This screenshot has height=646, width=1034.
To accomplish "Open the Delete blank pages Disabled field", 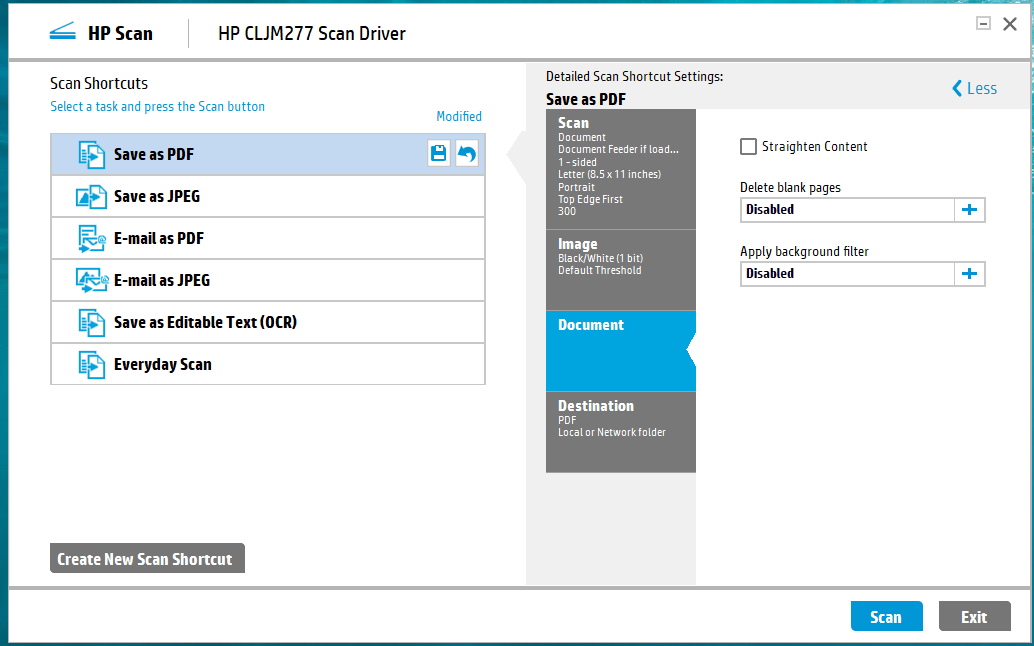I will pos(847,210).
